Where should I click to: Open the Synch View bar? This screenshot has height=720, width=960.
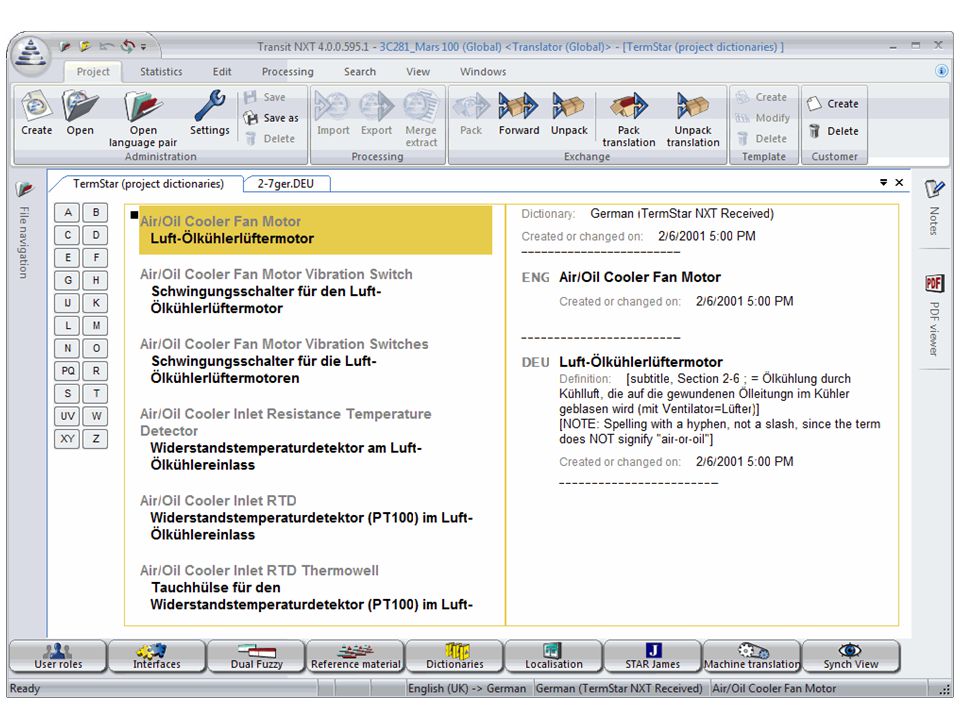click(x=851, y=656)
